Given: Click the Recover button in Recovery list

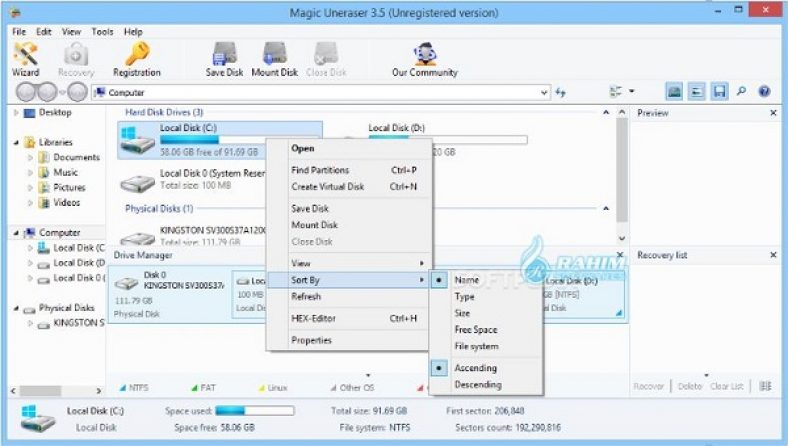Looking at the screenshot, I should [648, 386].
